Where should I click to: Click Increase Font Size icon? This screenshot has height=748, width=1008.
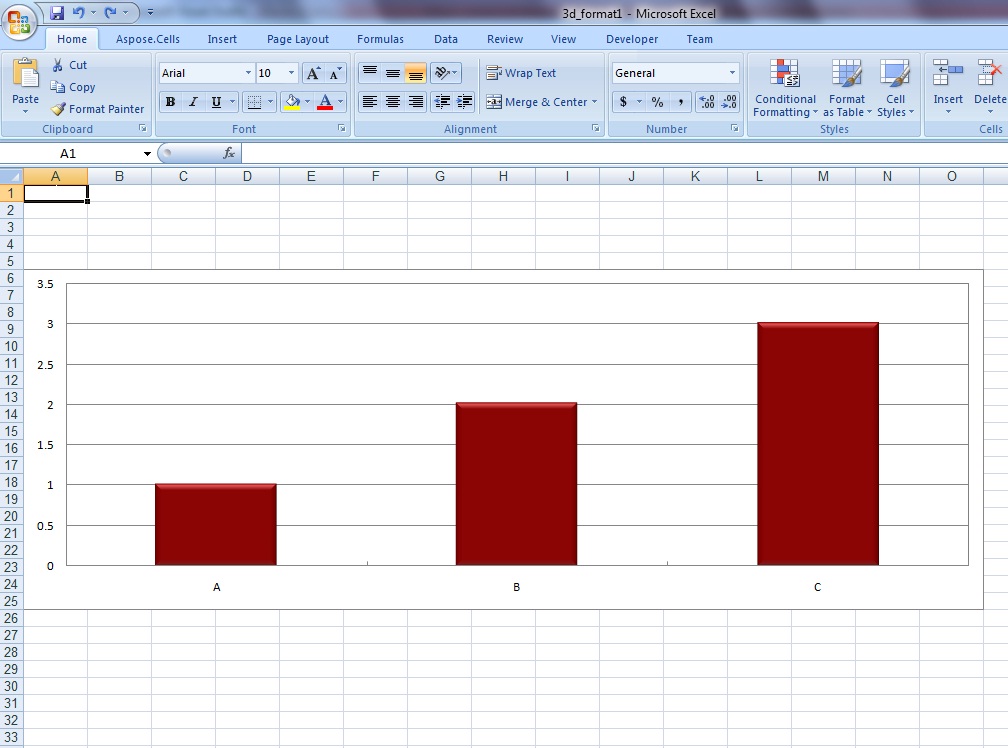click(x=313, y=73)
